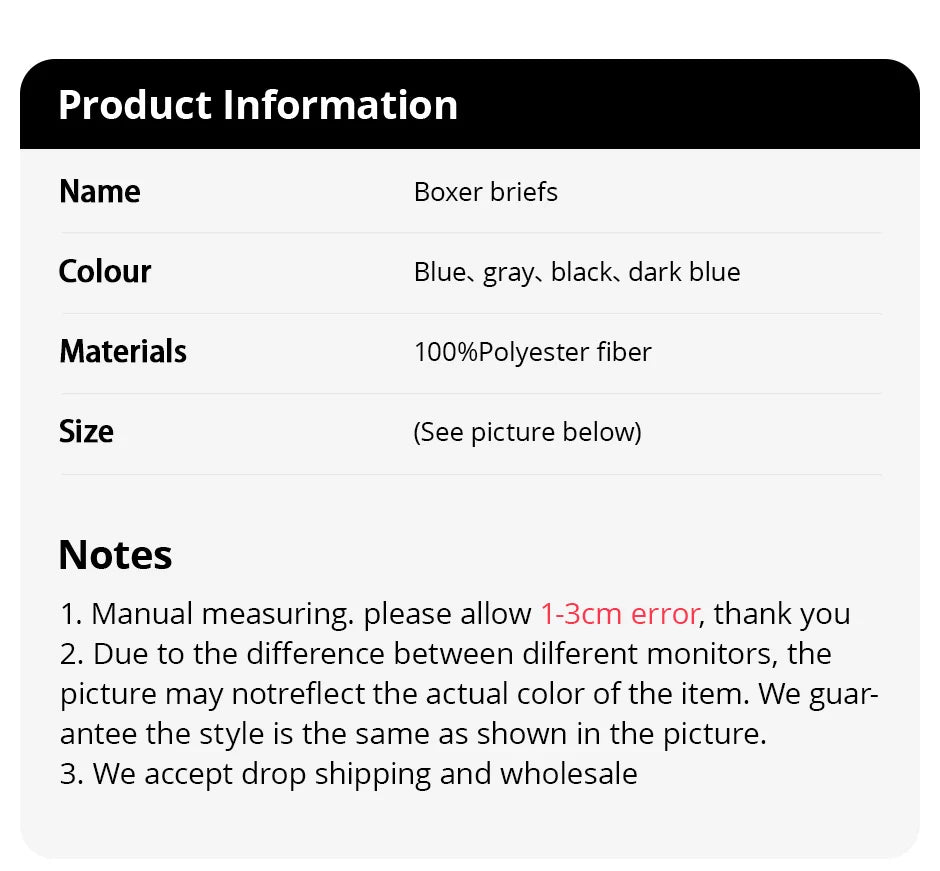Select the Boxer briefs name value
Screen dimensions: 940x871
point(485,191)
